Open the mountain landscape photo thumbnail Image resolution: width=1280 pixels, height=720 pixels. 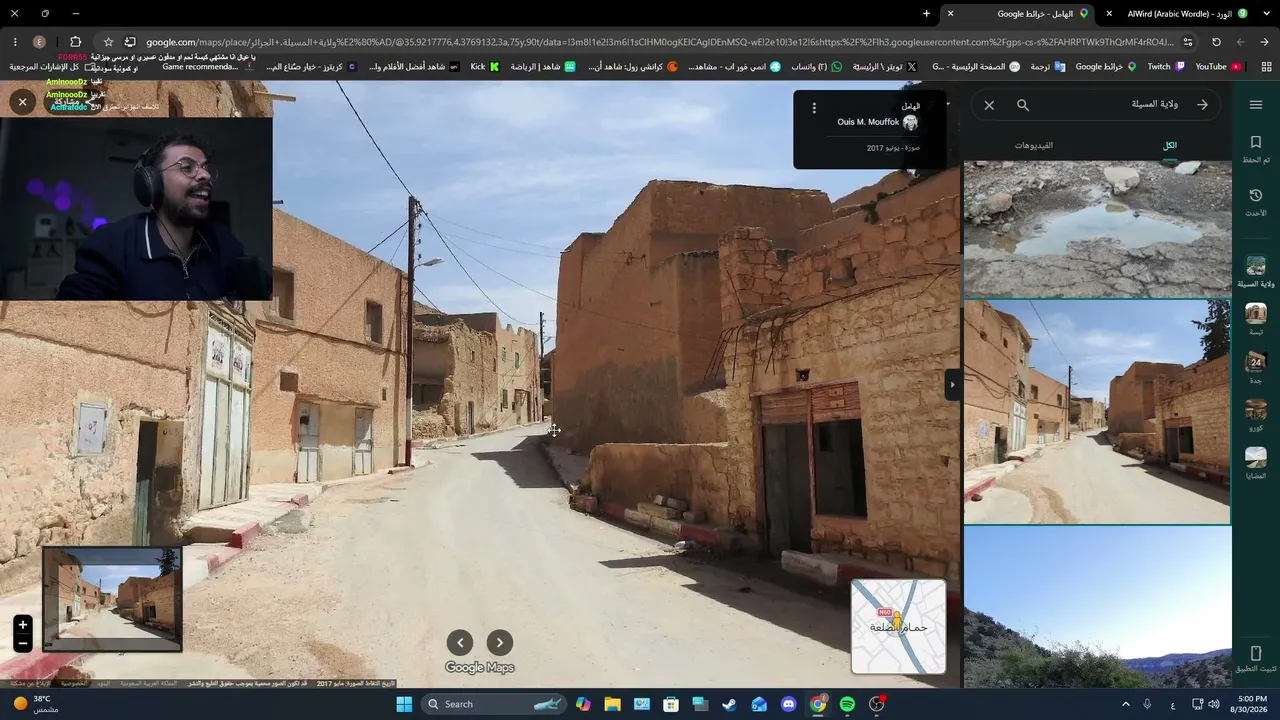click(1097, 607)
